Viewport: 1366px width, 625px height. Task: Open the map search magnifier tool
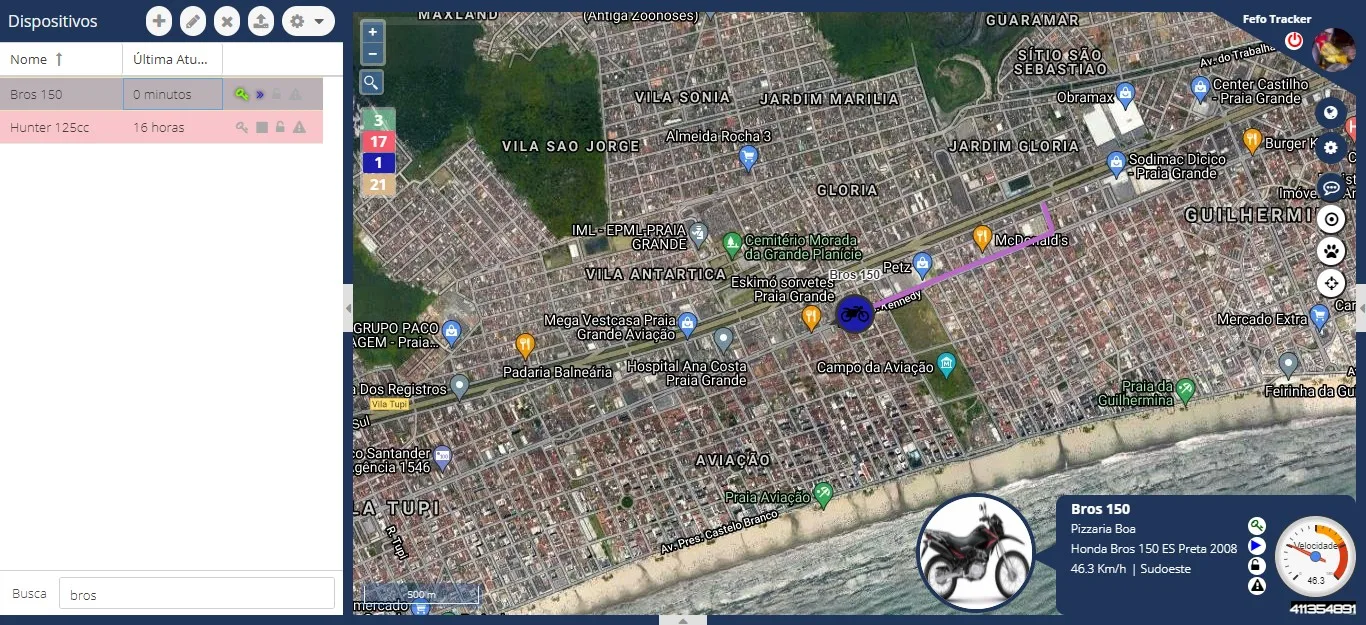[371, 82]
